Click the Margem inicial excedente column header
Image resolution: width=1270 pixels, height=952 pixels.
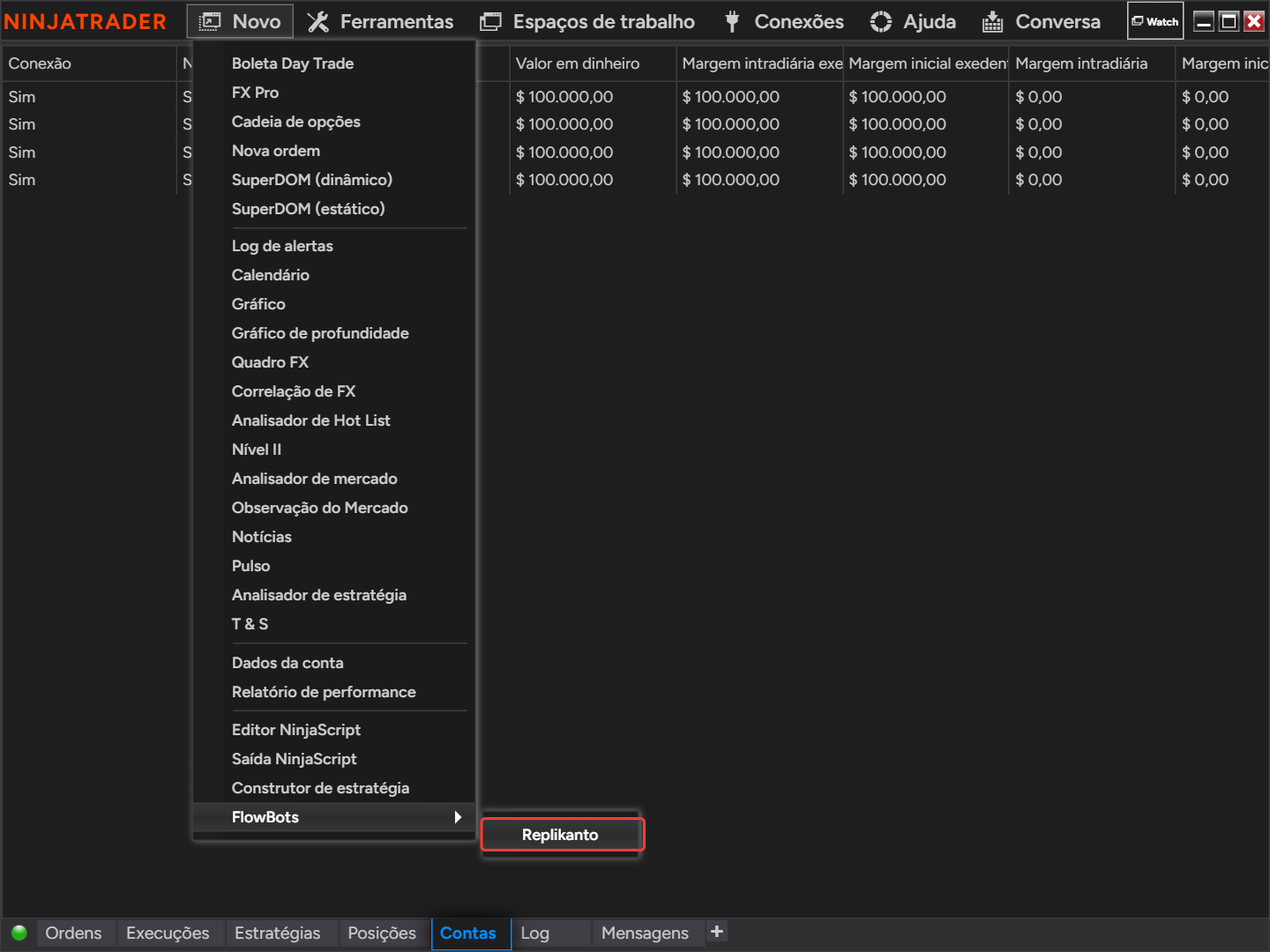(926, 63)
